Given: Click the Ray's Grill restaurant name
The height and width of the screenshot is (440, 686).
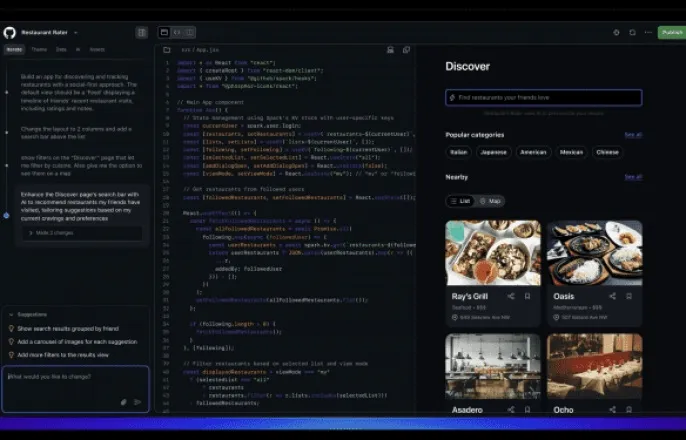Looking at the screenshot, I should point(469,296).
